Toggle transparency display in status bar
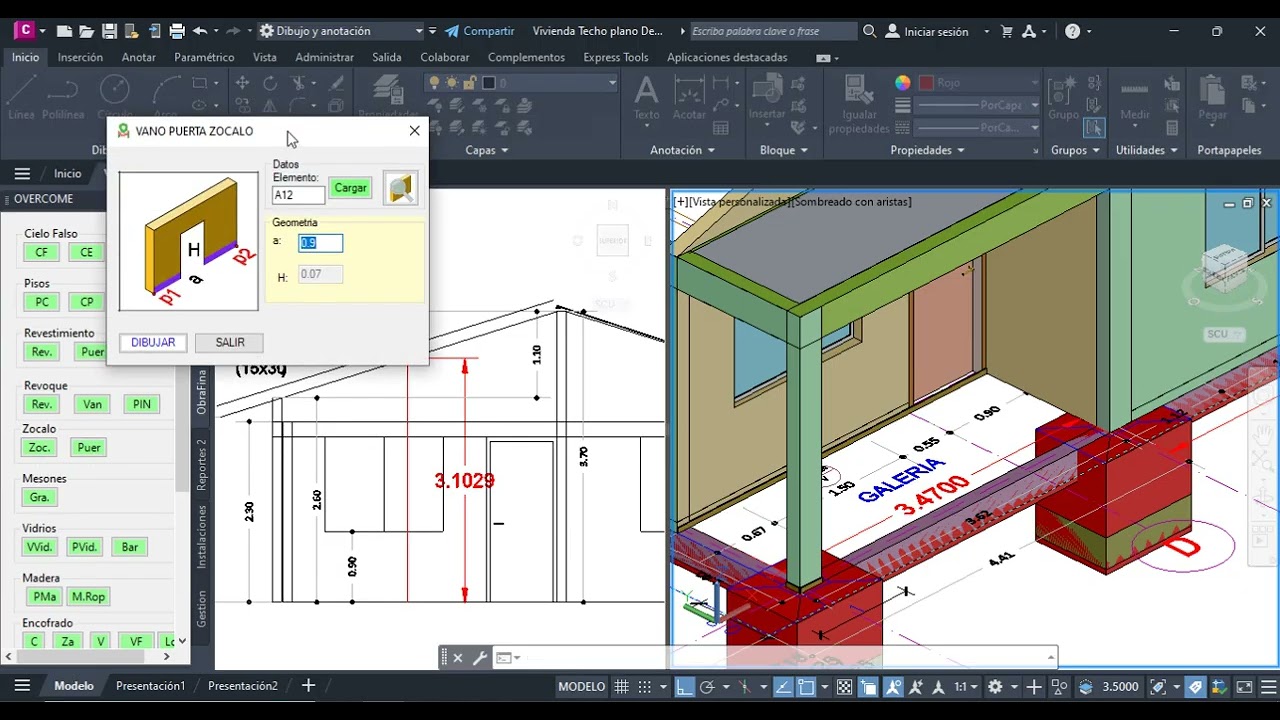The image size is (1280, 720). click(845, 687)
